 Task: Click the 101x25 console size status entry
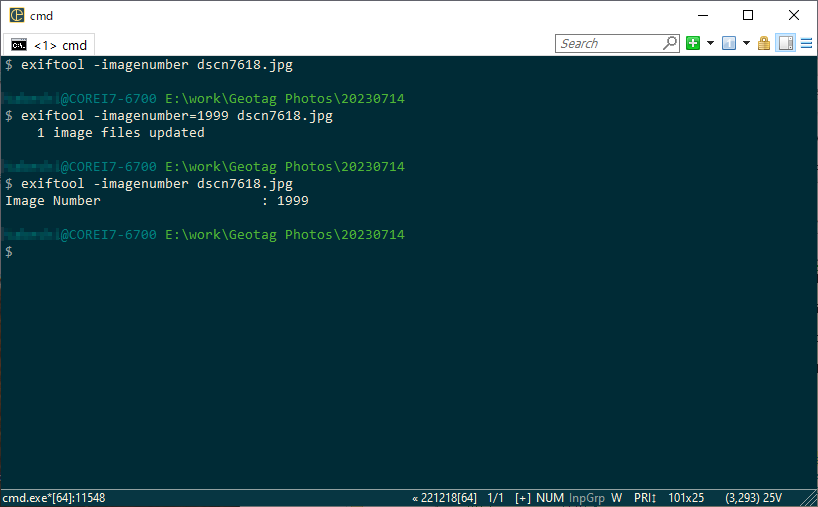tap(686, 498)
